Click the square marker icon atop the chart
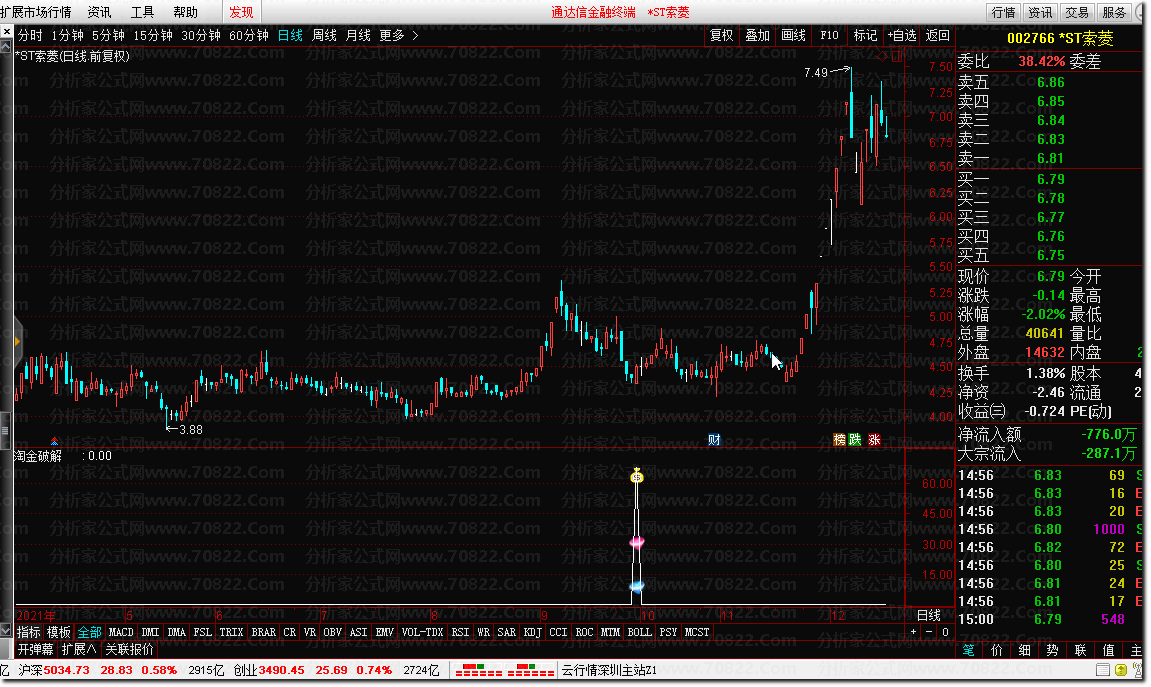The height and width of the screenshot is (687, 1151). (897, 56)
